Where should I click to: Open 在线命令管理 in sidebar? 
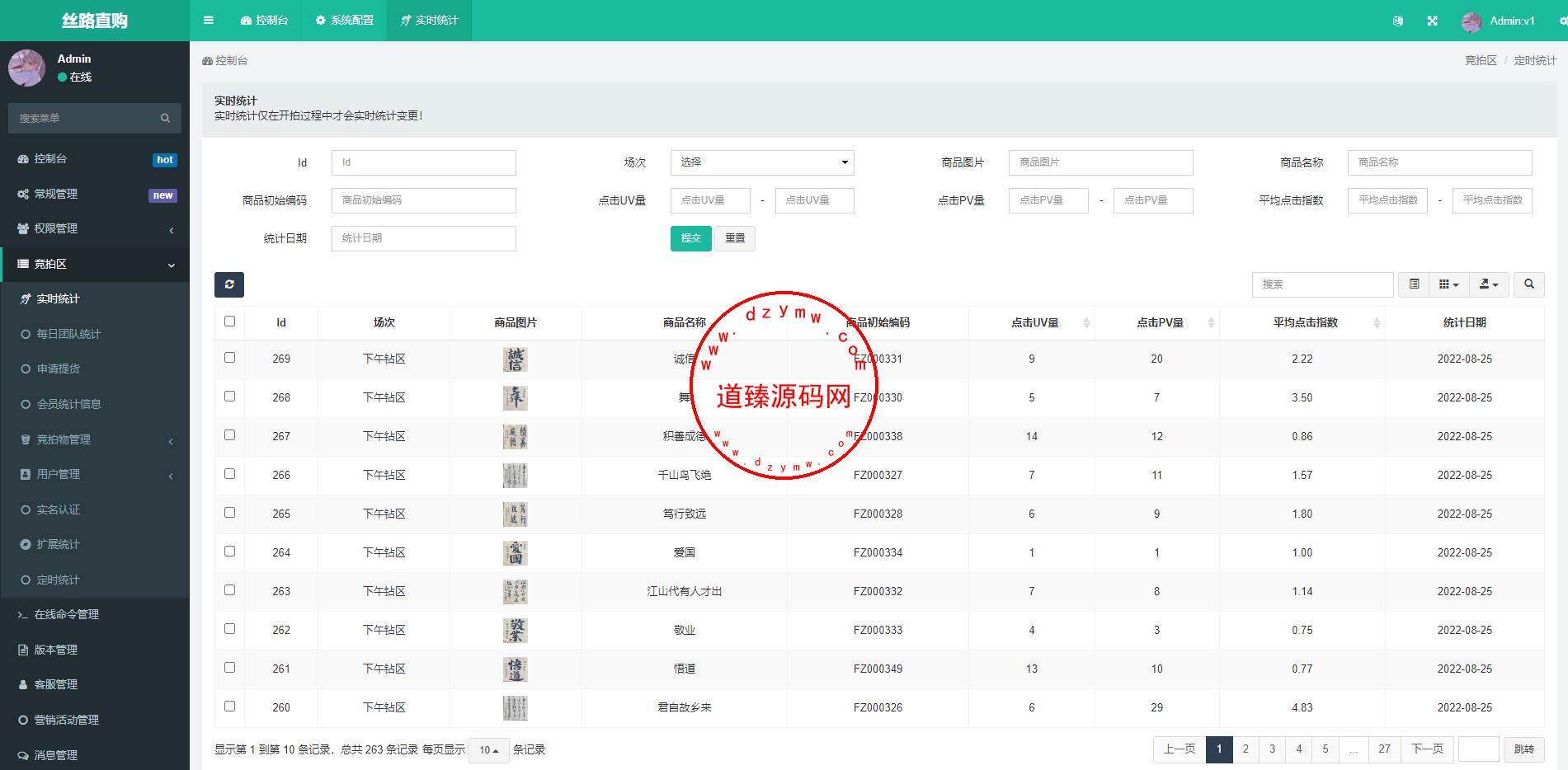(95, 615)
